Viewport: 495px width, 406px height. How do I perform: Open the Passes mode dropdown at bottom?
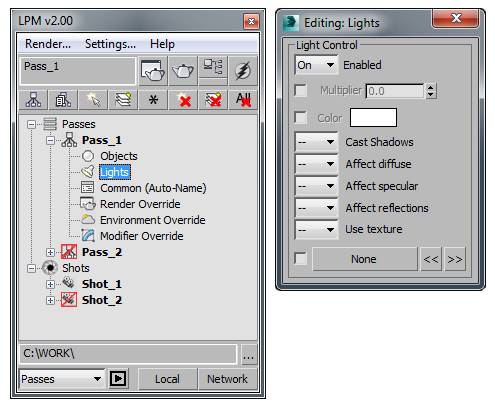[62, 379]
